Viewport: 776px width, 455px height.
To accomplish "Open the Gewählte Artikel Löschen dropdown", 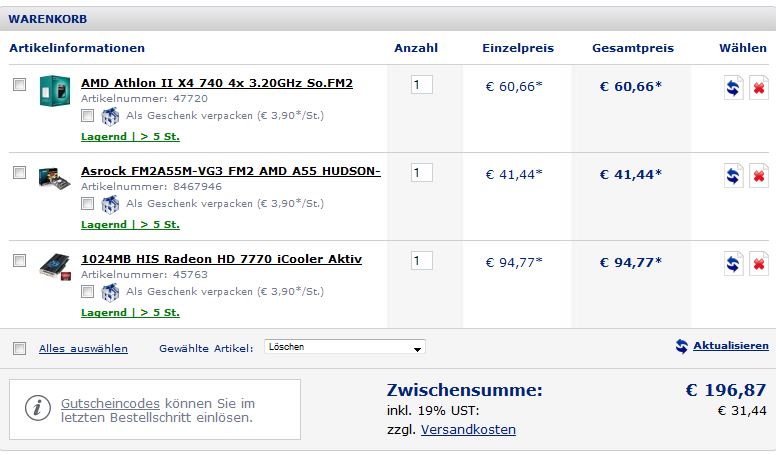I will pyautogui.click(x=345, y=347).
